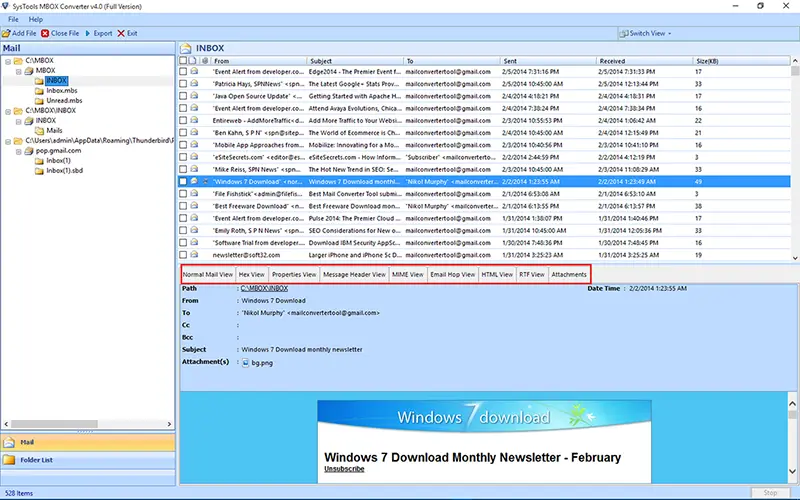Screen dimensions: 800x500
Task: Sort by the Received column header
Action: click(645, 61)
